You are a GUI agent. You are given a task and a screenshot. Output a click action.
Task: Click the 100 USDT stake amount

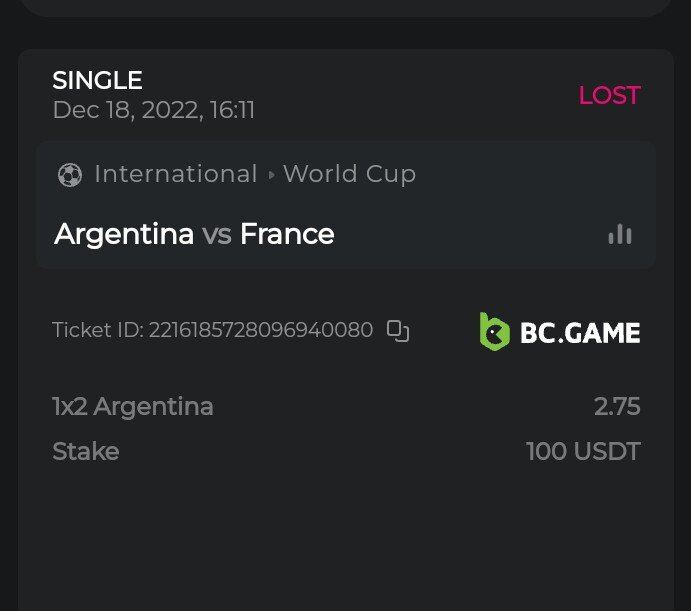583,452
